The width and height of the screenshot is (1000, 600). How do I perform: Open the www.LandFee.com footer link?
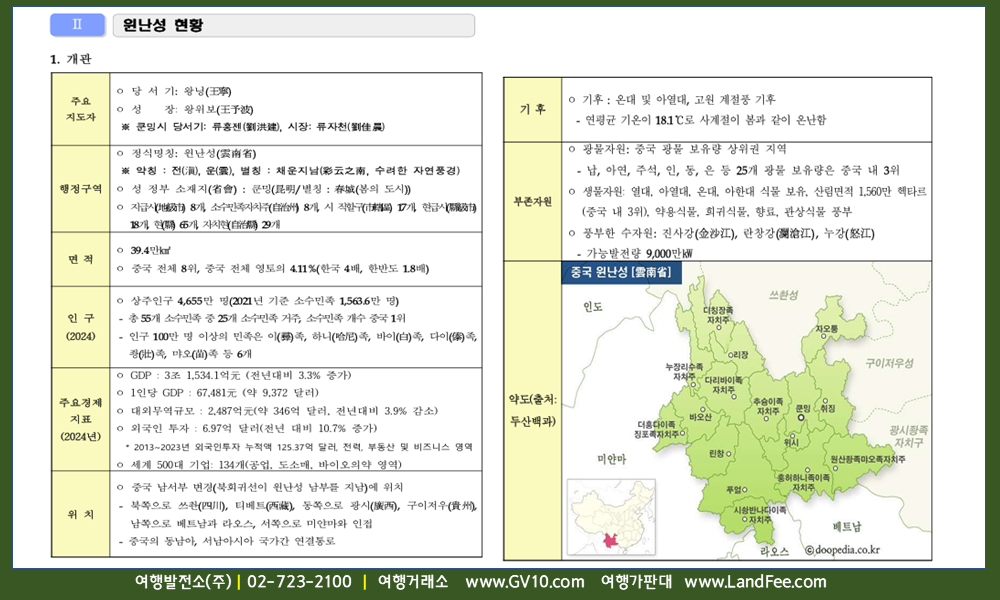(755, 582)
